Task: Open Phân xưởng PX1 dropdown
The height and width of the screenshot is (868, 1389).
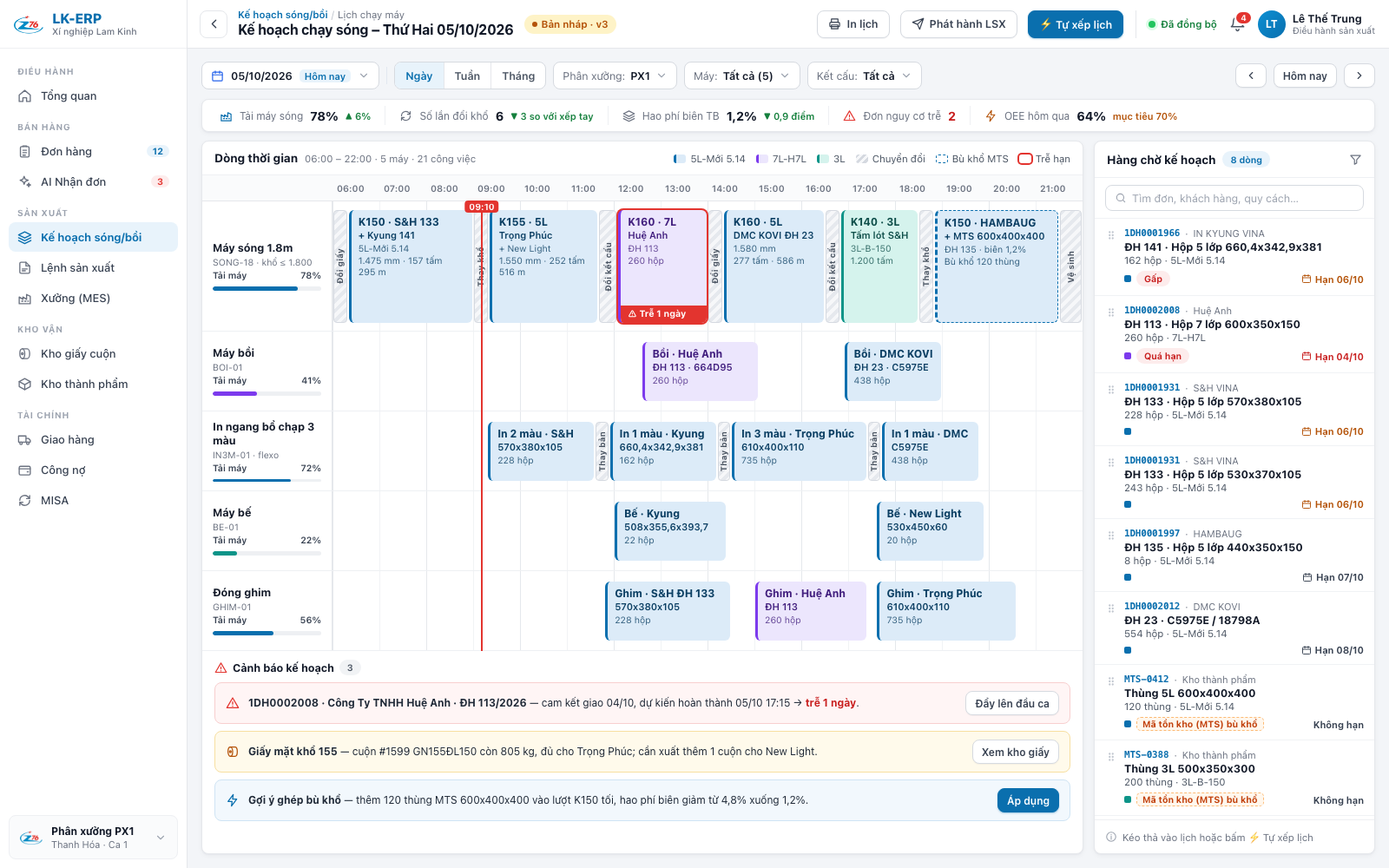Action: [615, 76]
